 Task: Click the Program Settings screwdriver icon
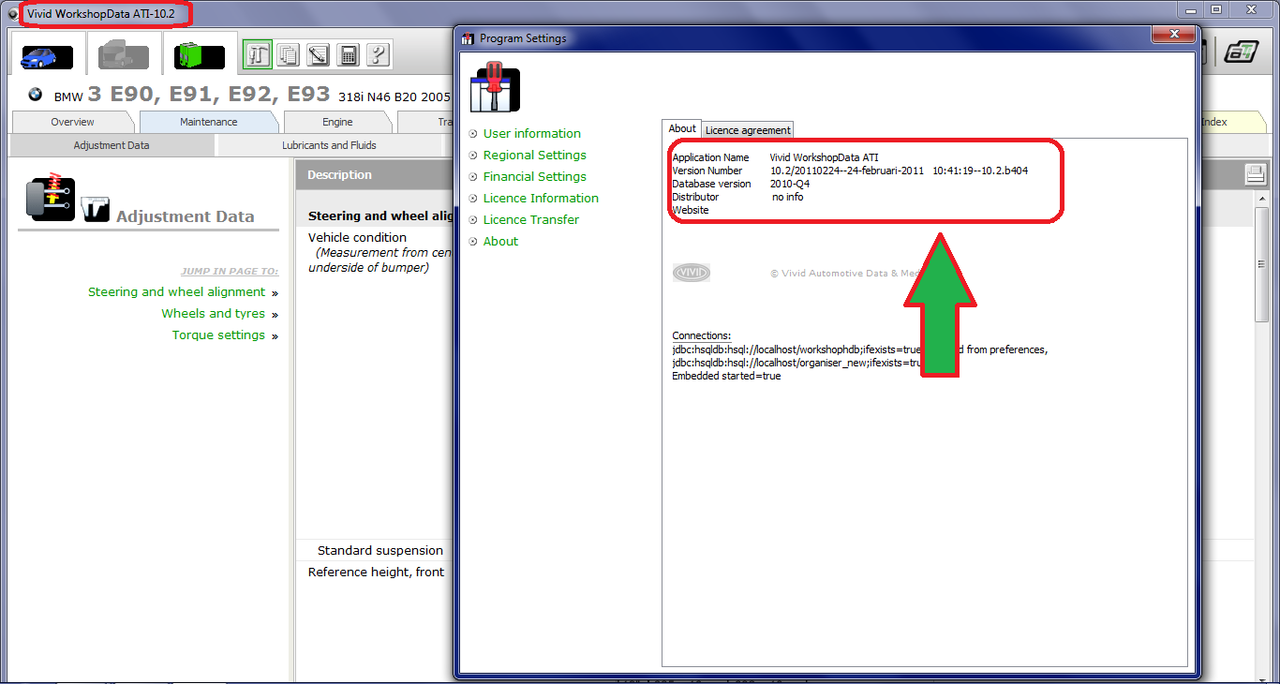tap(495, 86)
